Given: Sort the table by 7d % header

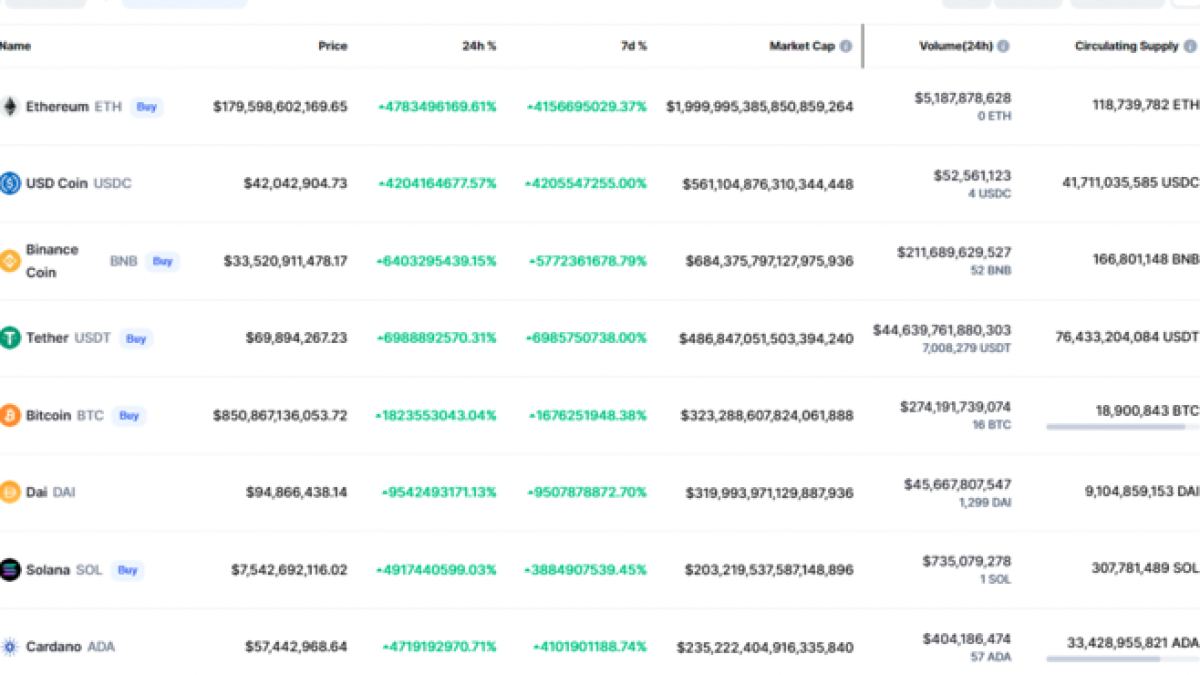Looking at the screenshot, I should click(x=632, y=46).
